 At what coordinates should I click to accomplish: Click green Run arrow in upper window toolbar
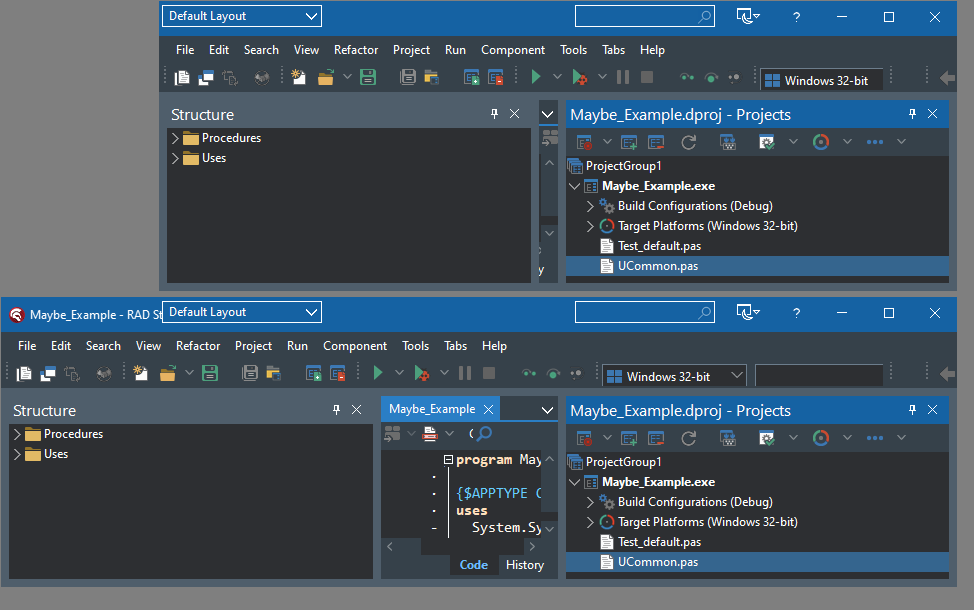[x=535, y=76]
